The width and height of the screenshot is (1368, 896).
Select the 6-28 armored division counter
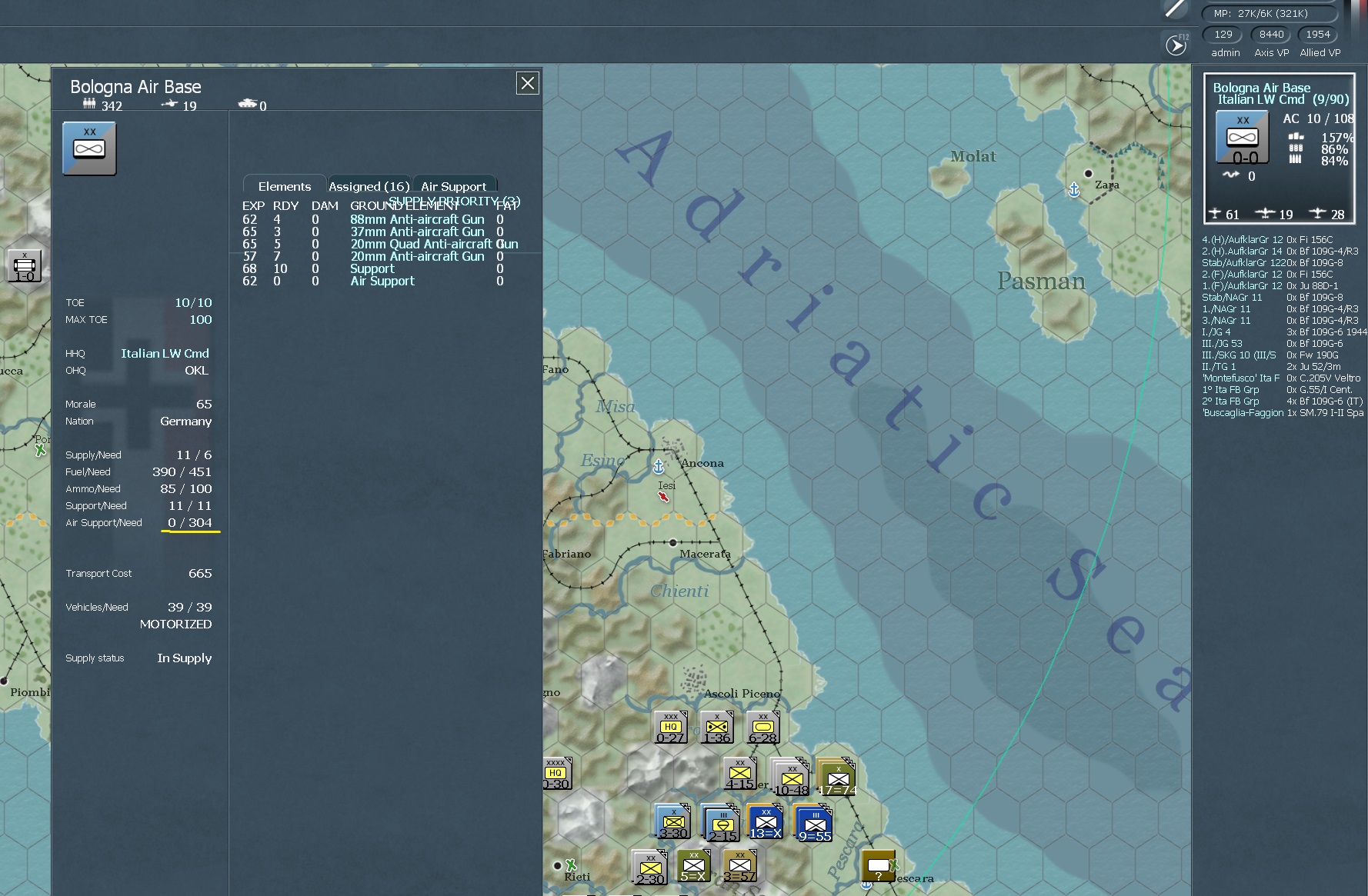click(763, 728)
